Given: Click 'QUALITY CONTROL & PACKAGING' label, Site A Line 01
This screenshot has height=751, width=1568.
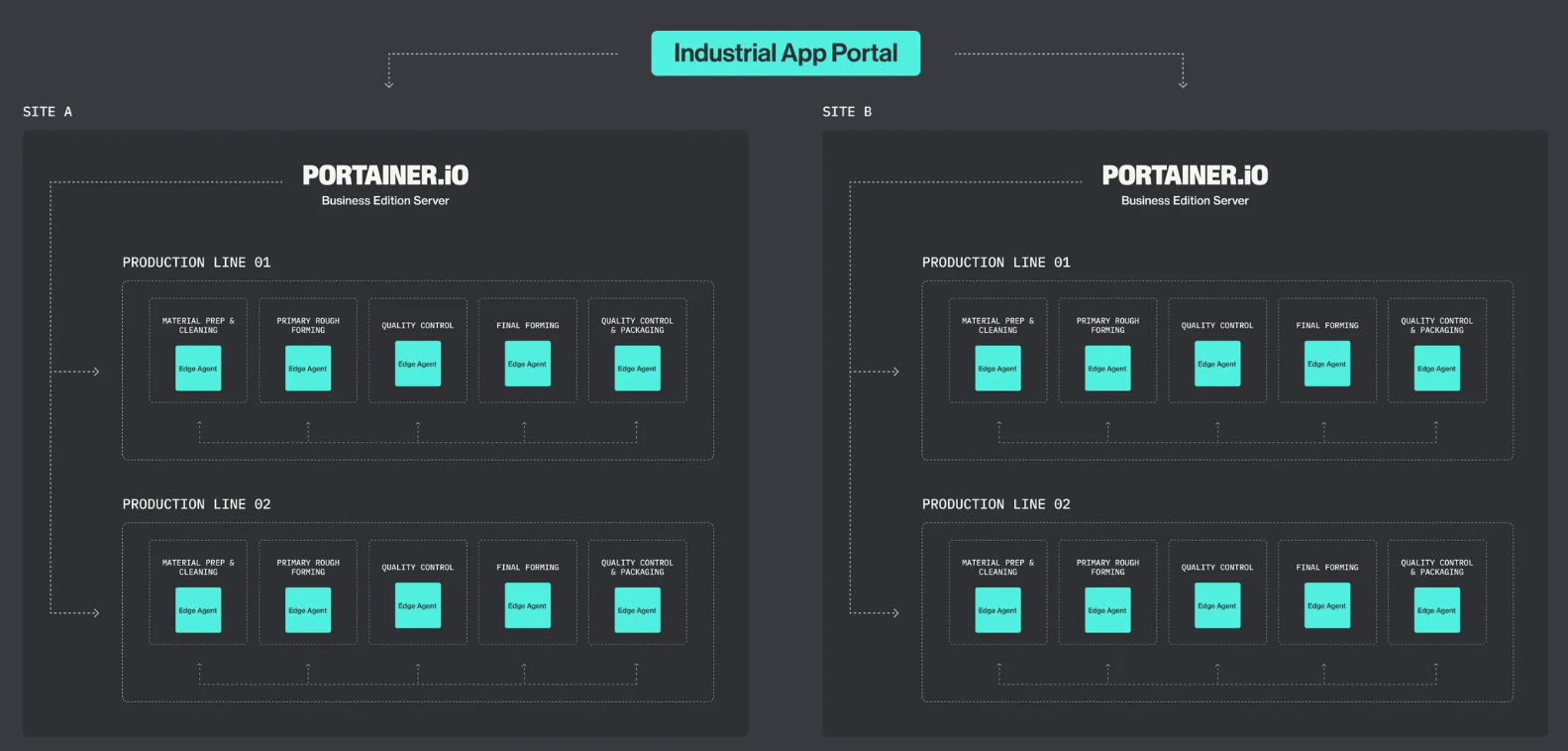Looking at the screenshot, I should (x=637, y=326).
